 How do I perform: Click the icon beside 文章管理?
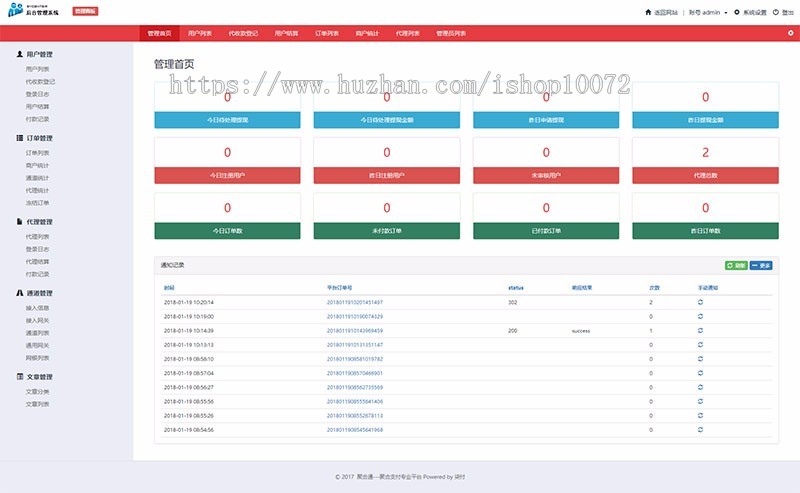click(19, 377)
